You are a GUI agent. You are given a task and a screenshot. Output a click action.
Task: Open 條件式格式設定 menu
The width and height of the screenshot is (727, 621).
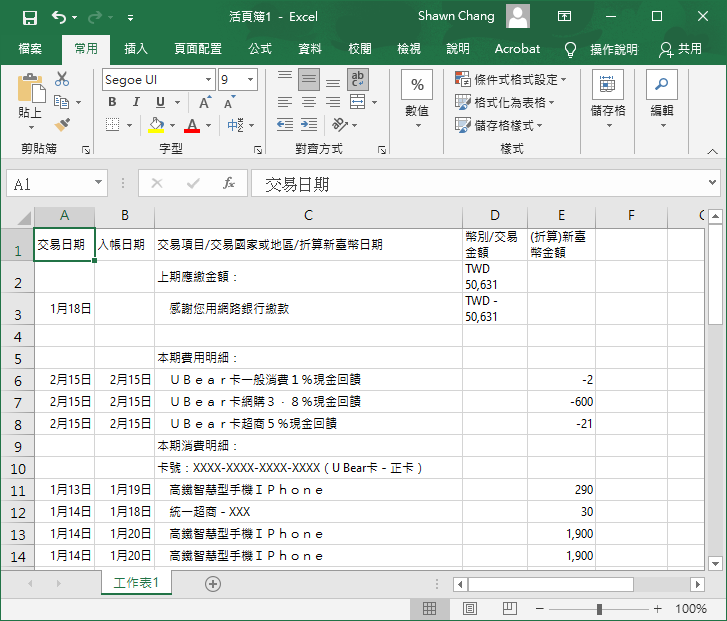pos(510,79)
